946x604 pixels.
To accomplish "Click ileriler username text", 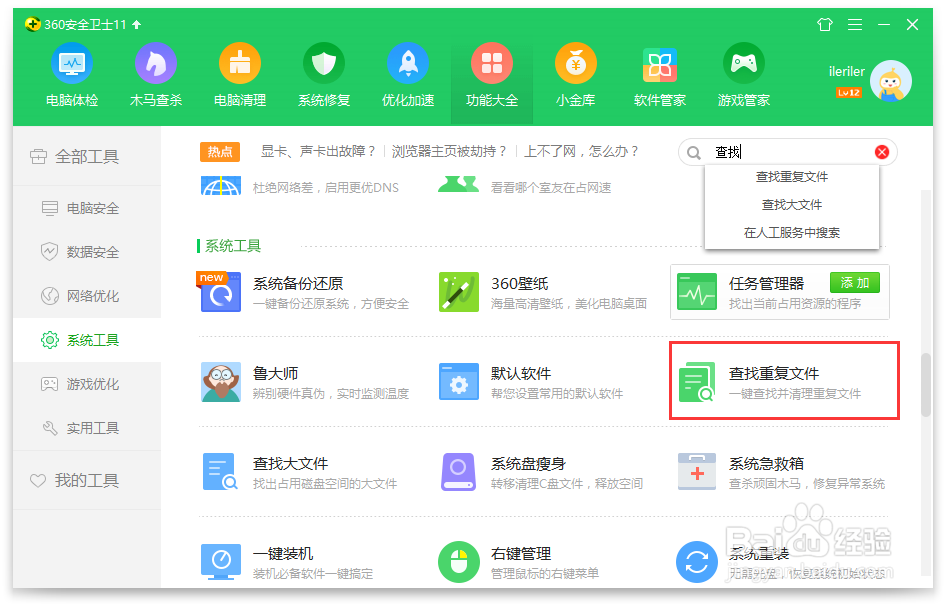I will tap(846, 72).
